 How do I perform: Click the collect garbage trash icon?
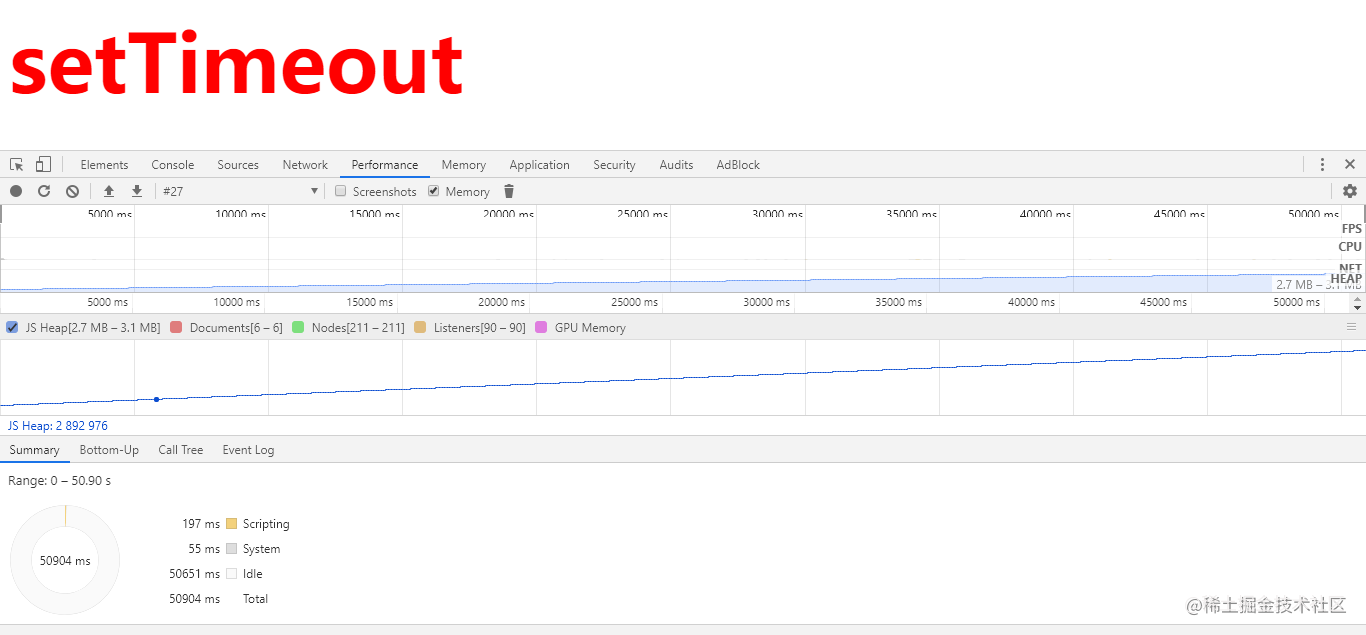point(509,191)
